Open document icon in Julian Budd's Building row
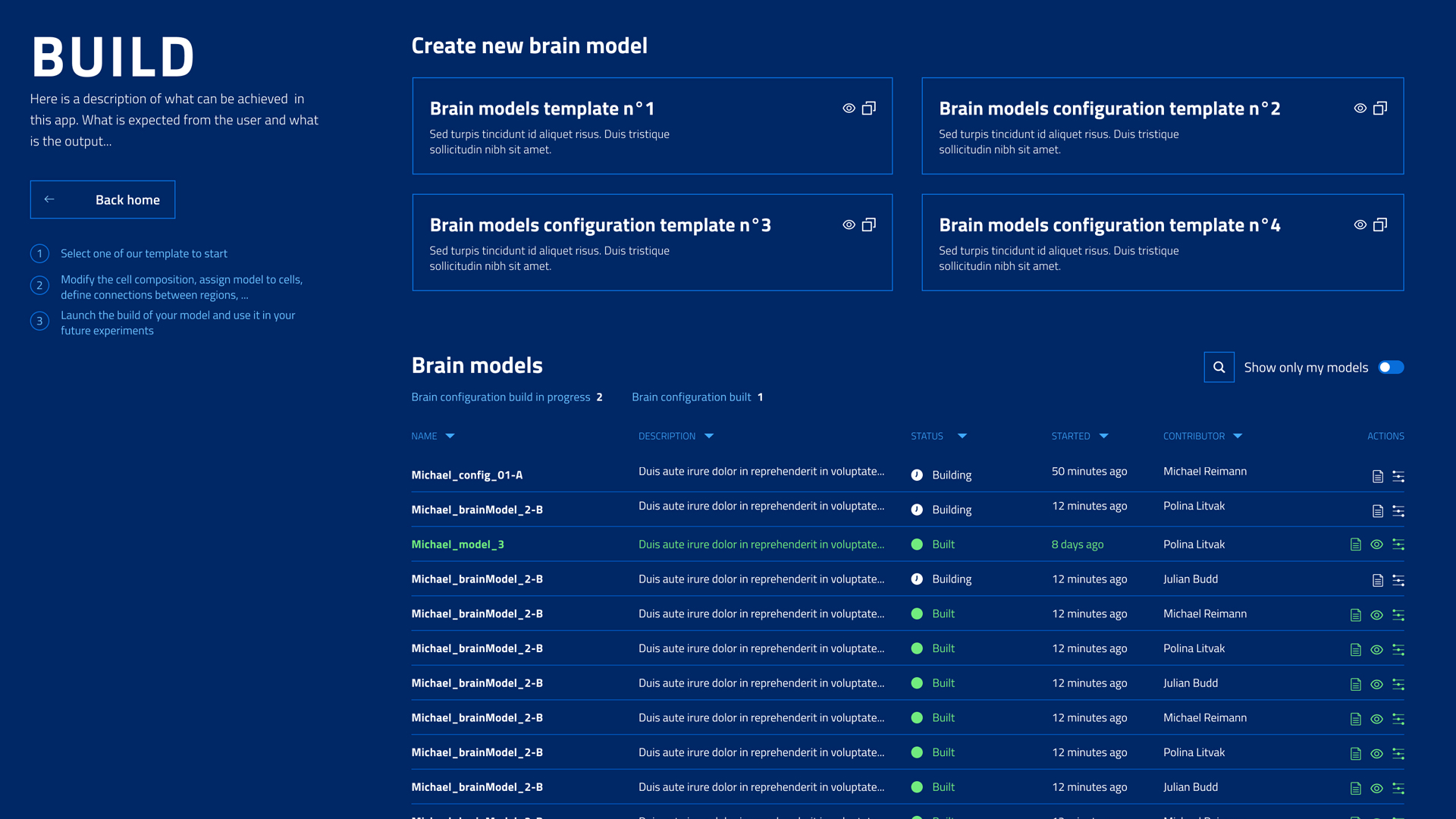This screenshot has width=1456, height=819. click(x=1378, y=580)
